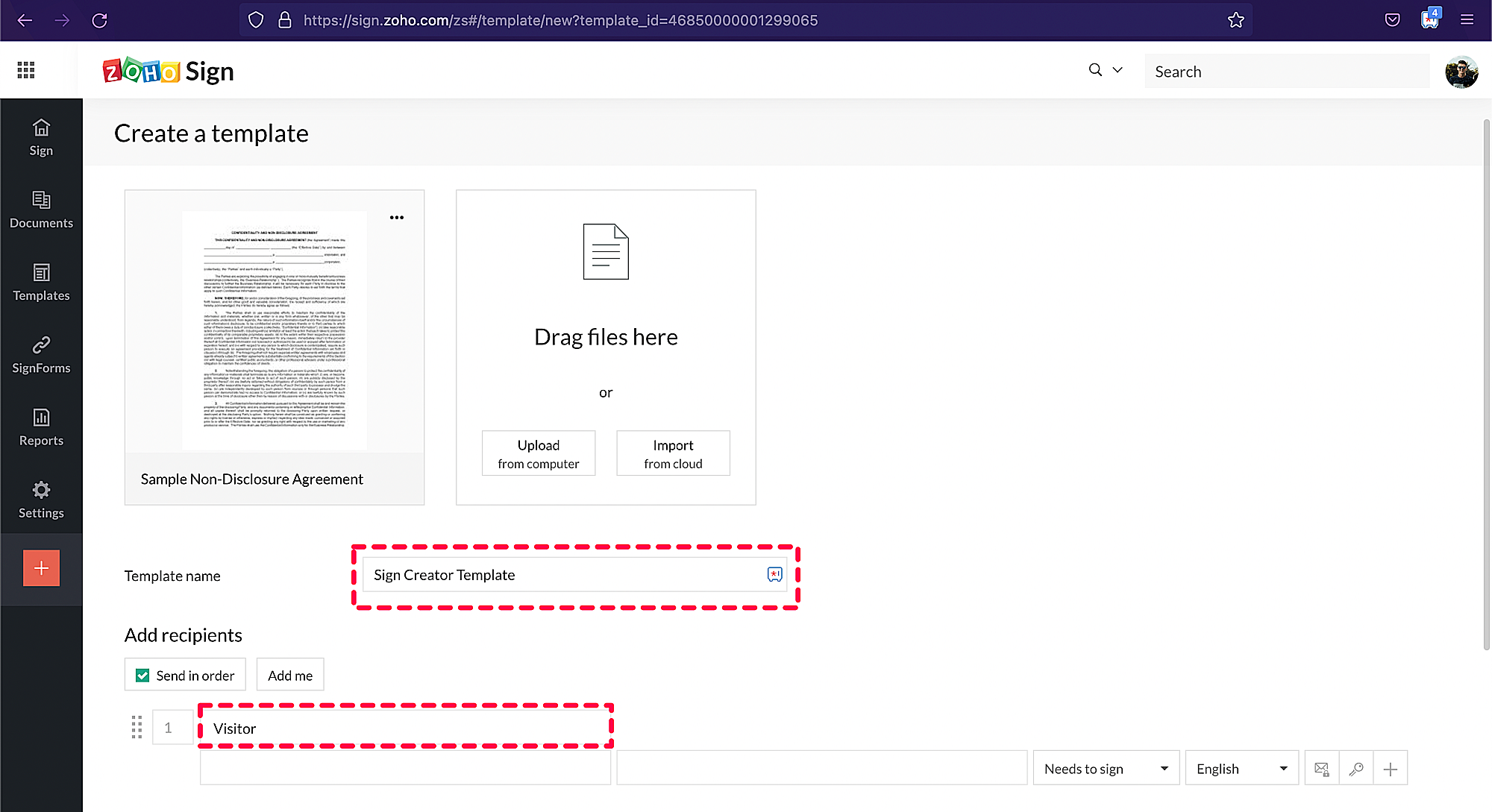Open the apps grid launcher icon
Screen dimensions: 1492x812
(x=26, y=70)
